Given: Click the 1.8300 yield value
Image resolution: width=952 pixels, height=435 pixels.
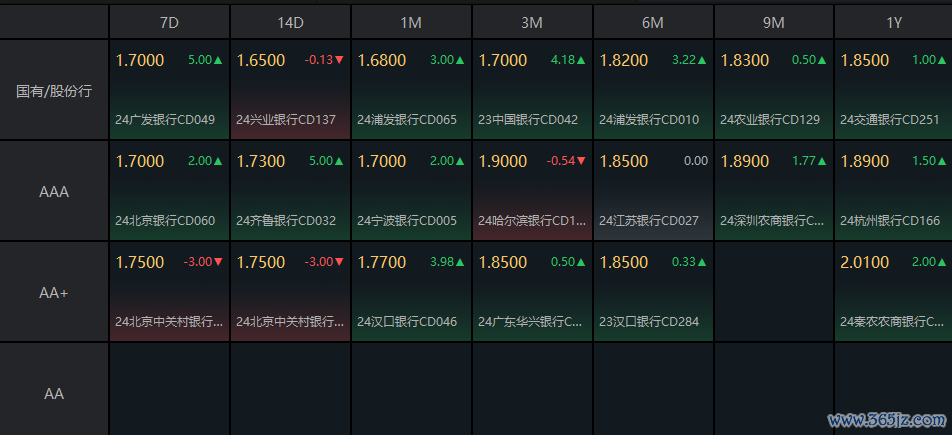Looking at the screenshot, I should [x=744, y=60].
